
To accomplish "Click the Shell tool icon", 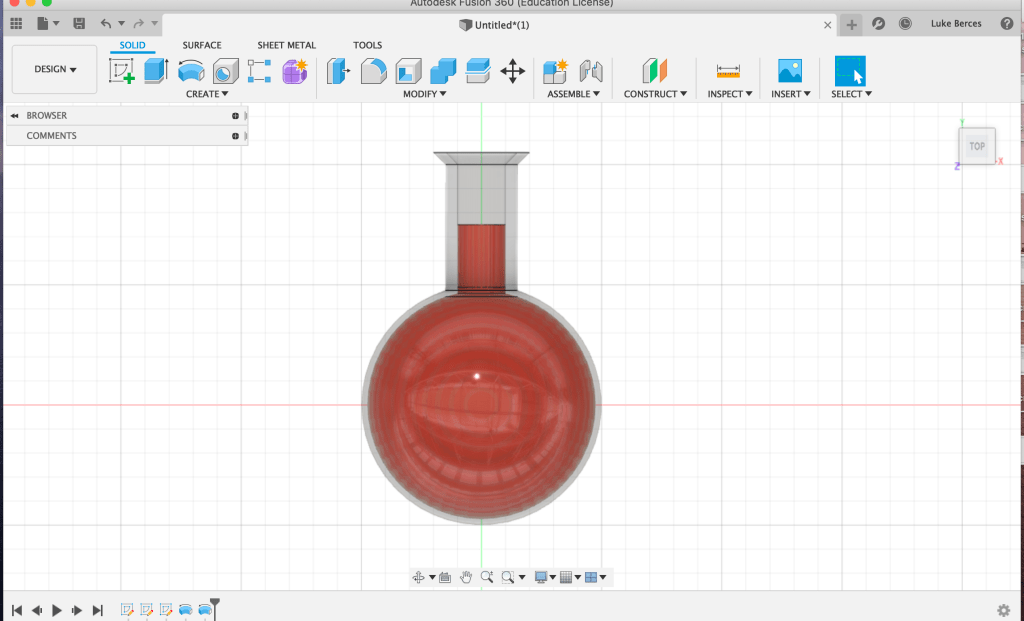I will [408, 71].
